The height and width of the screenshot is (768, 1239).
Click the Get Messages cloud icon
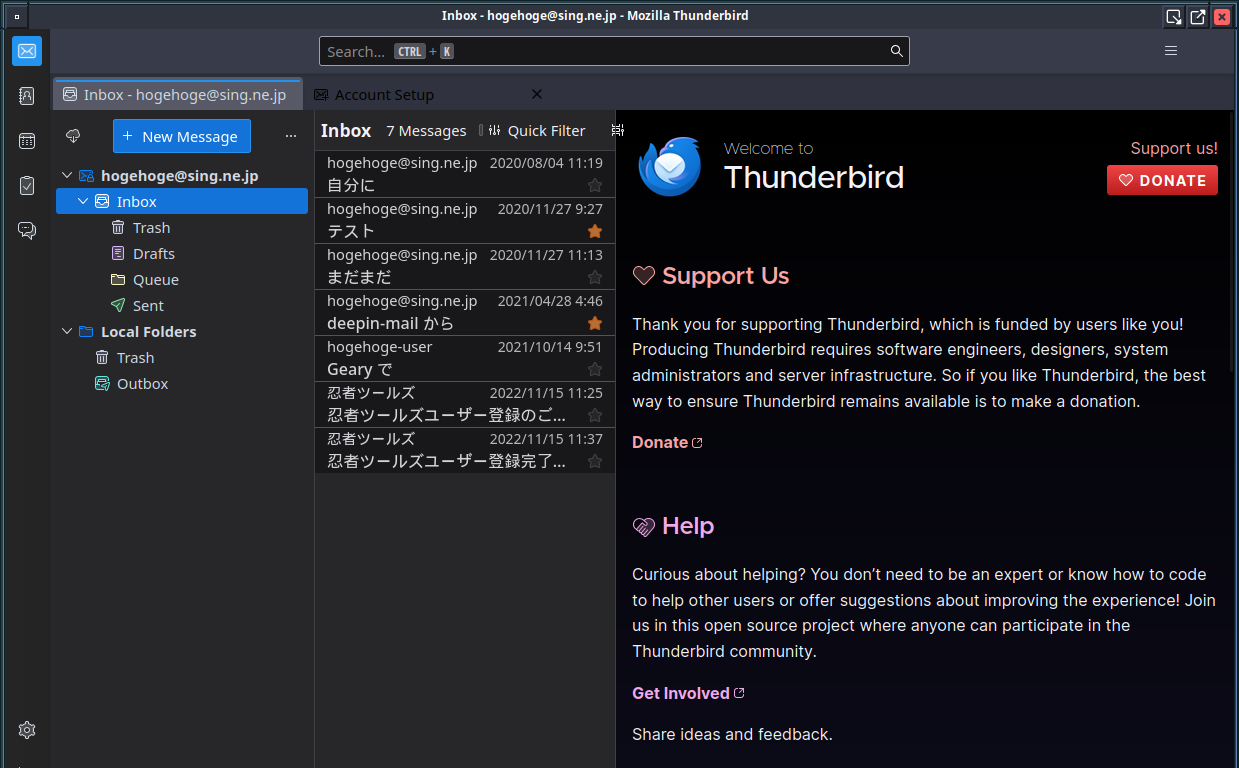point(73,136)
